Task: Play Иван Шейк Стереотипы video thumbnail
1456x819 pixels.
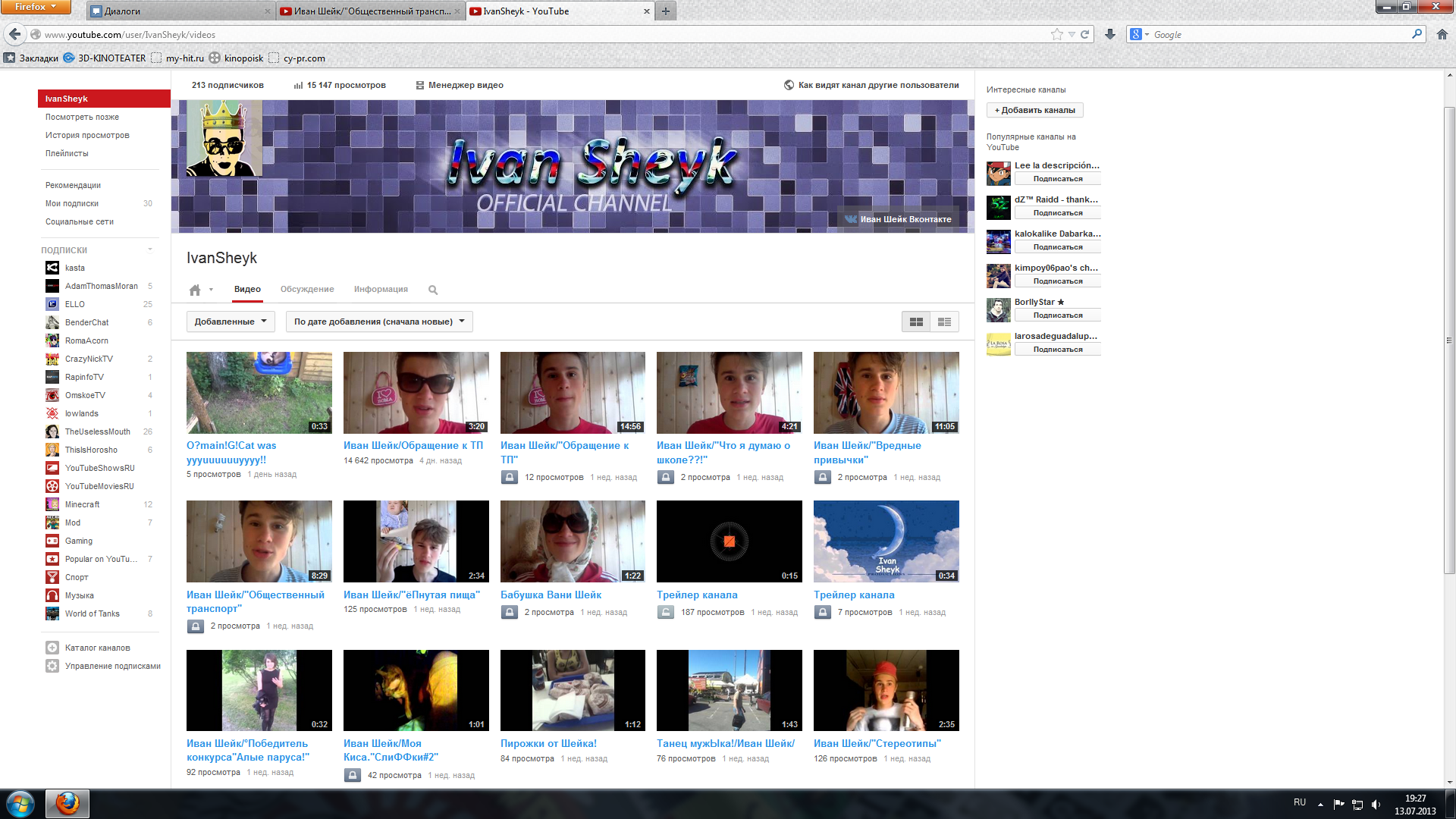Action: 886,690
